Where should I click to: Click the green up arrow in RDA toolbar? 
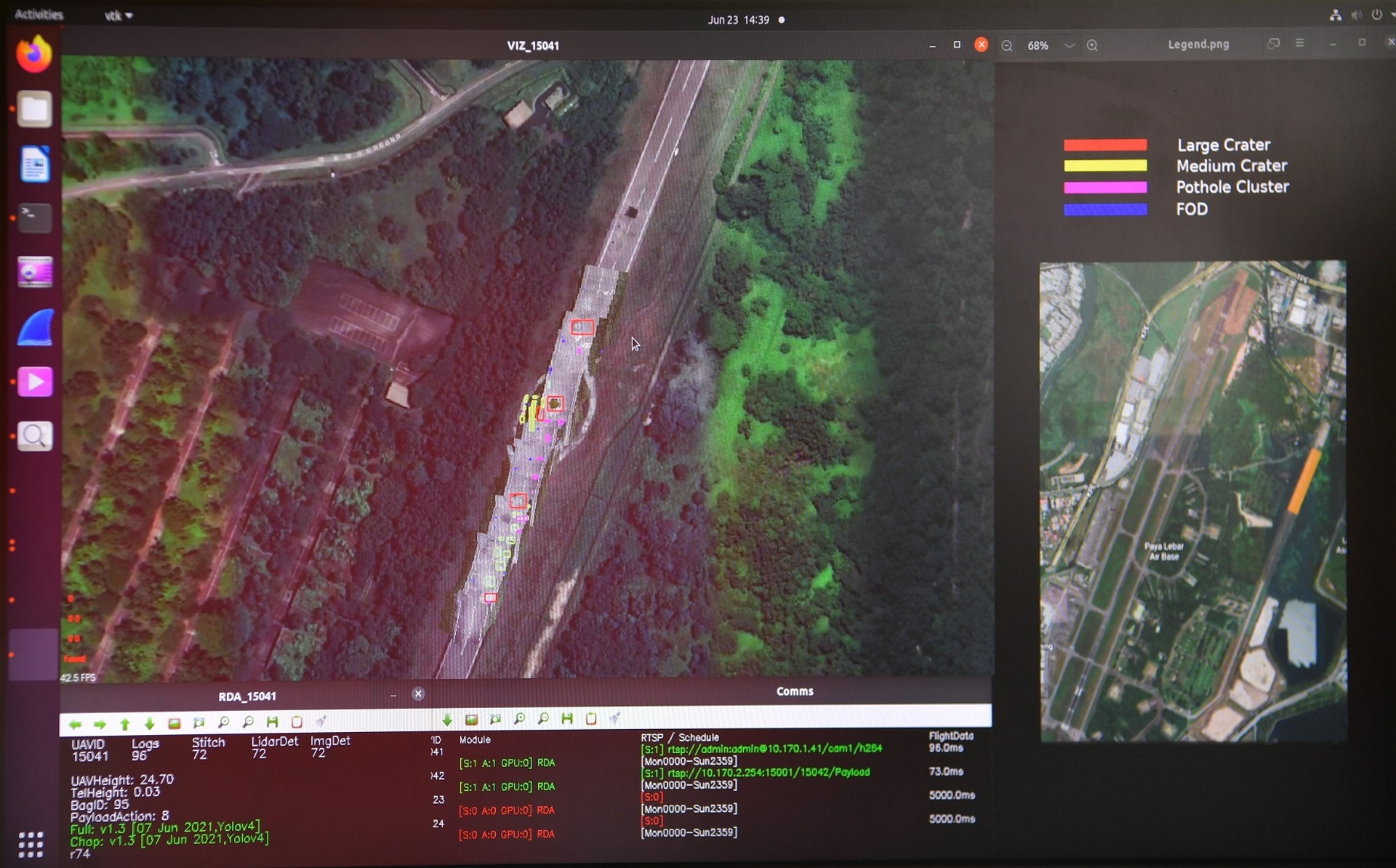coord(125,724)
